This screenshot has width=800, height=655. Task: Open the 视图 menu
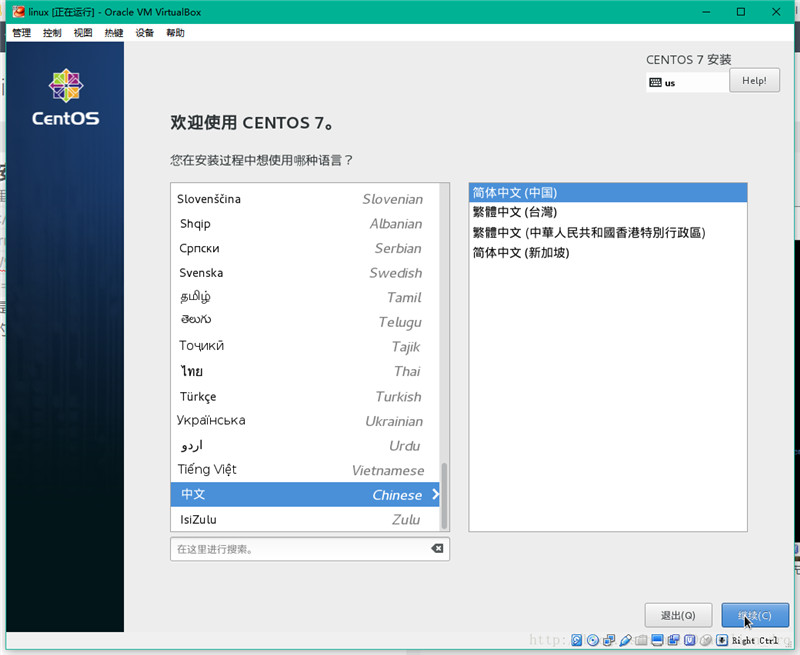pos(83,33)
